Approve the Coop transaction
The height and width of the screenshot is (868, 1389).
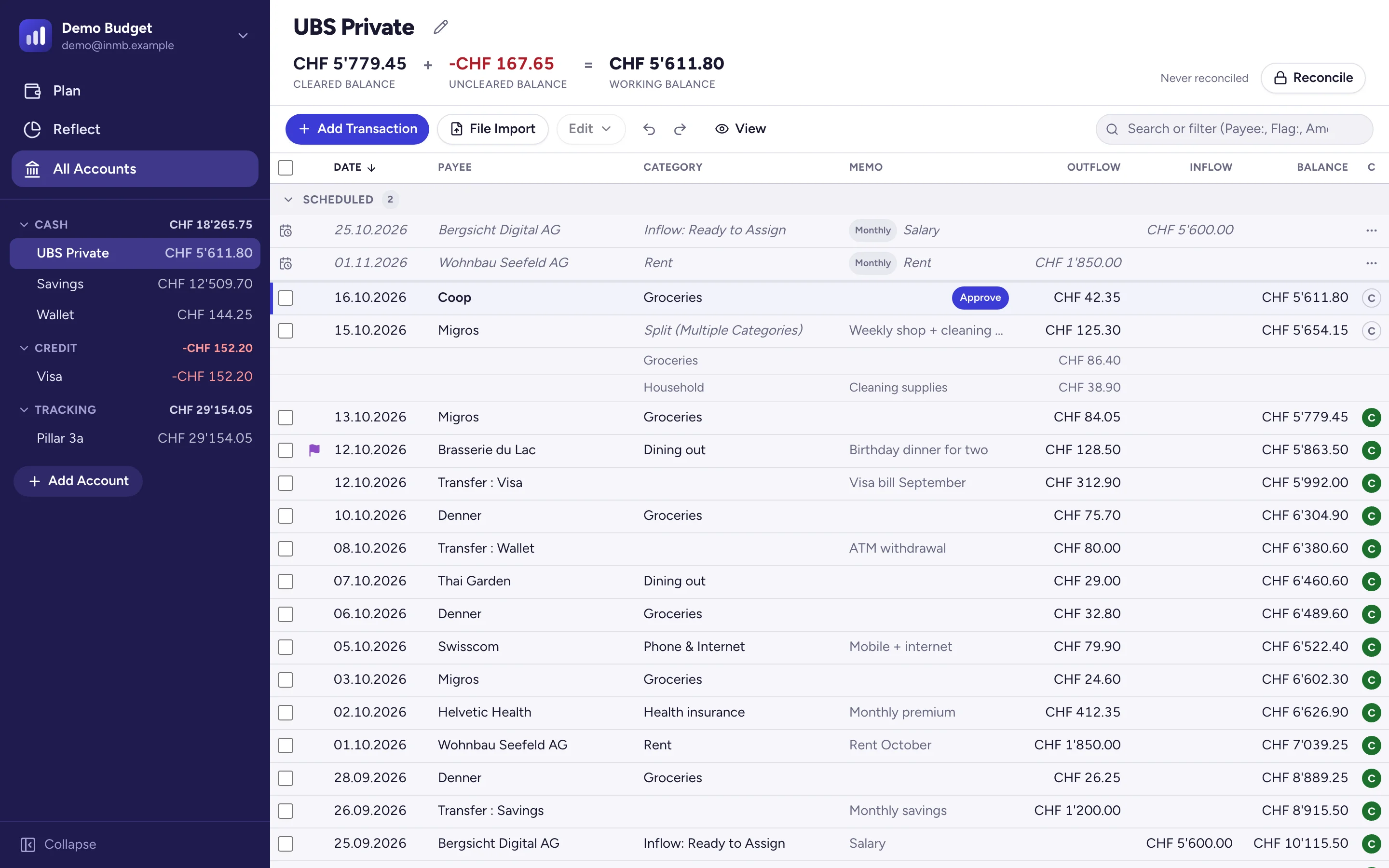[x=980, y=298]
